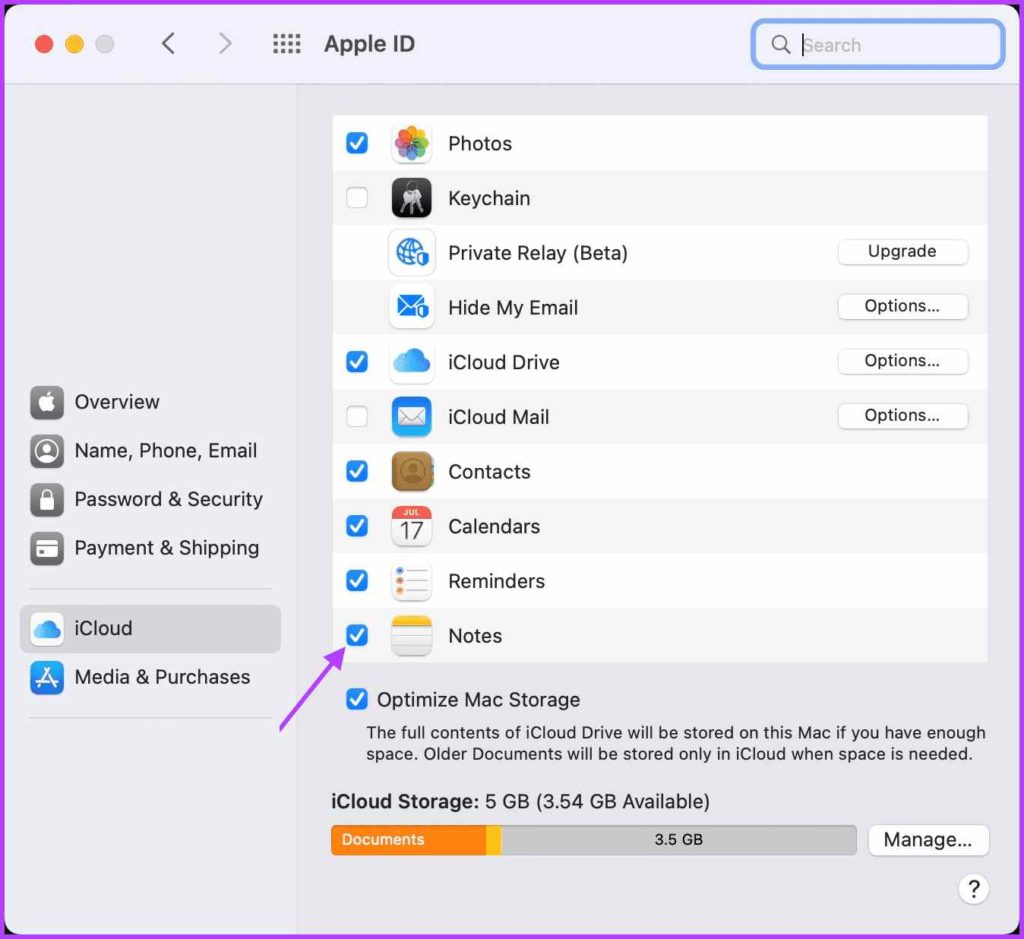
Task: Toggle Optimize Mac Storage checkbox
Action: coord(357,699)
